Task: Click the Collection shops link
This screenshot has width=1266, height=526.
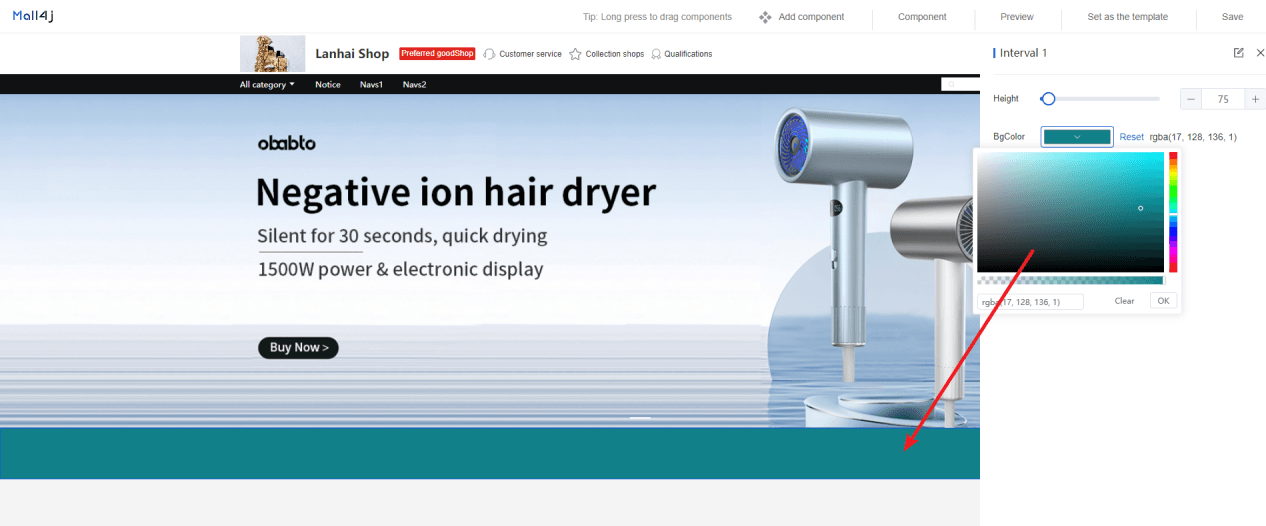Action: tap(615, 54)
